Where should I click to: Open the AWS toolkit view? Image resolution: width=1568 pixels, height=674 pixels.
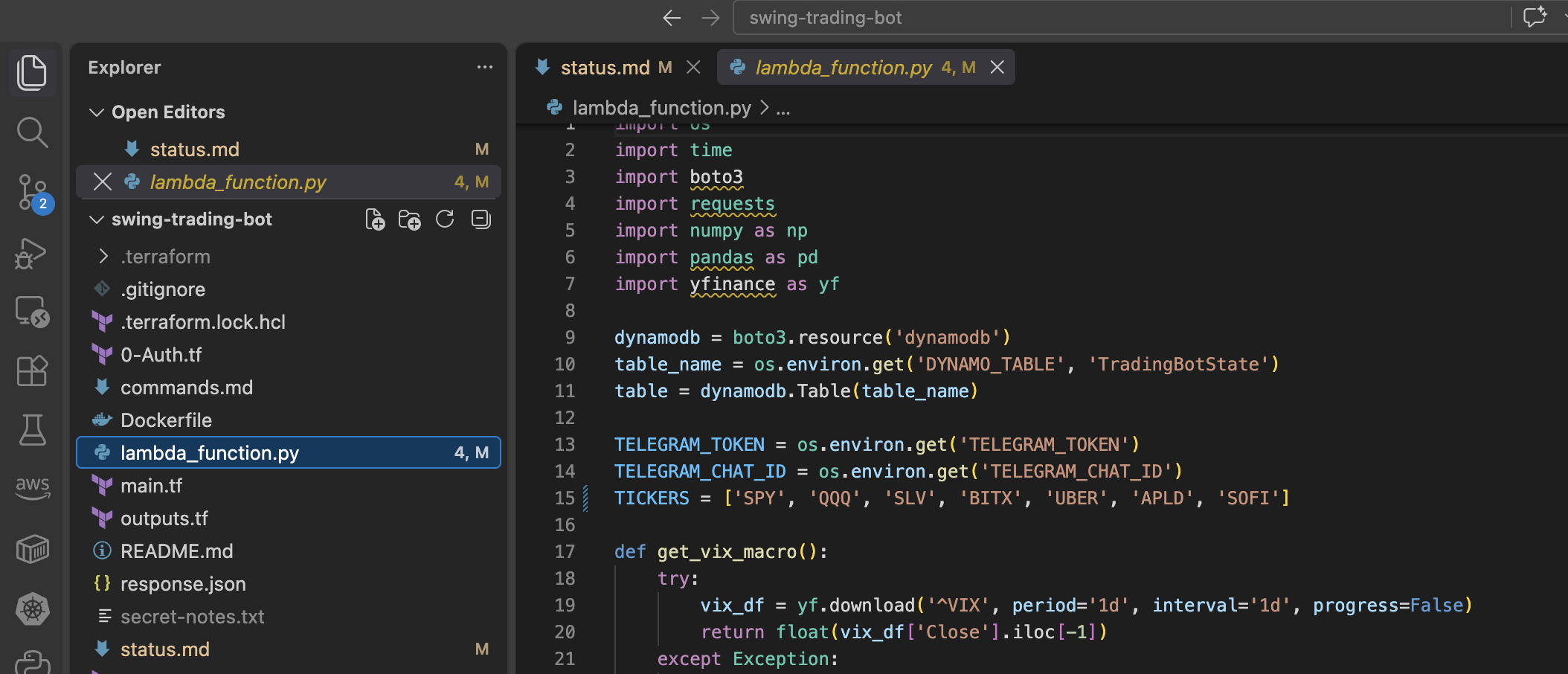[x=32, y=488]
